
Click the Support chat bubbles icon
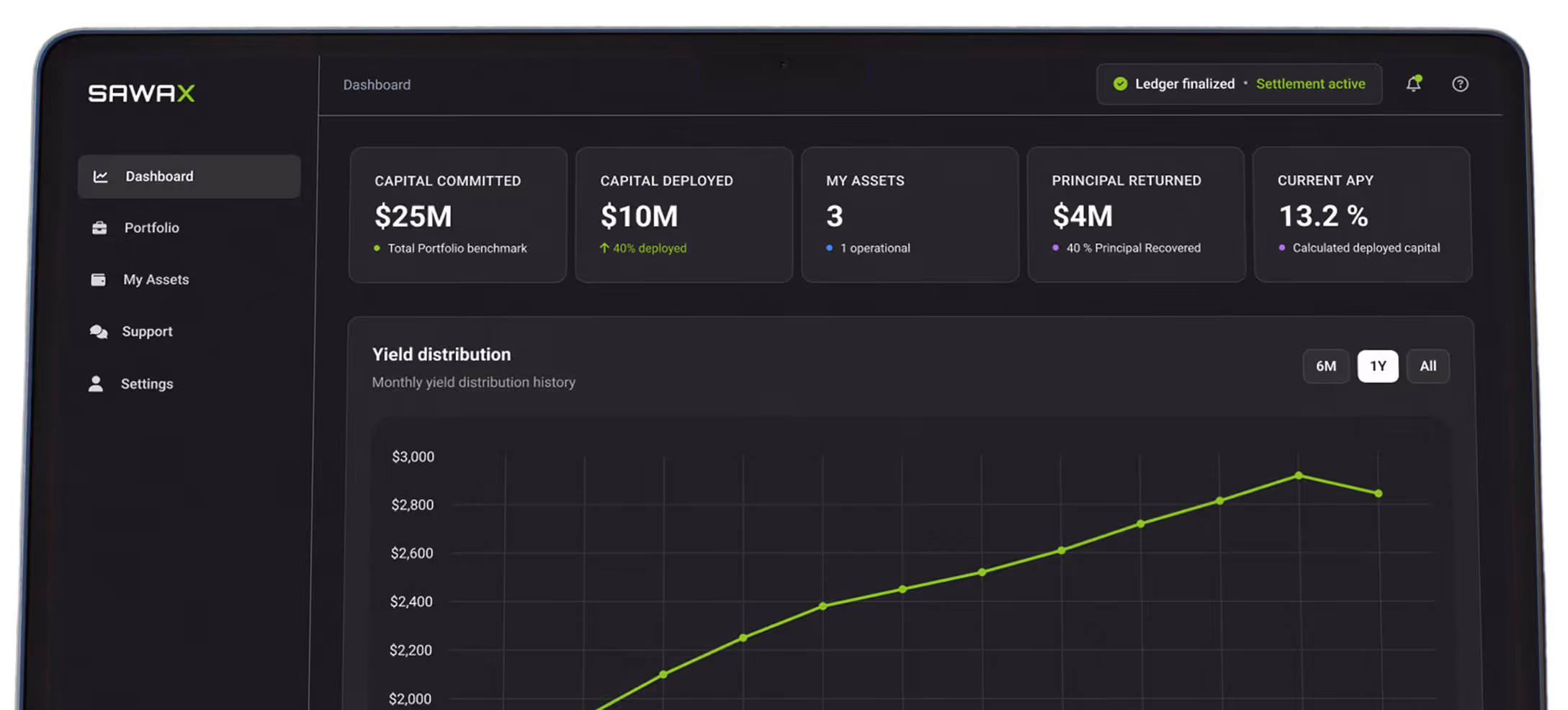tap(98, 331)
